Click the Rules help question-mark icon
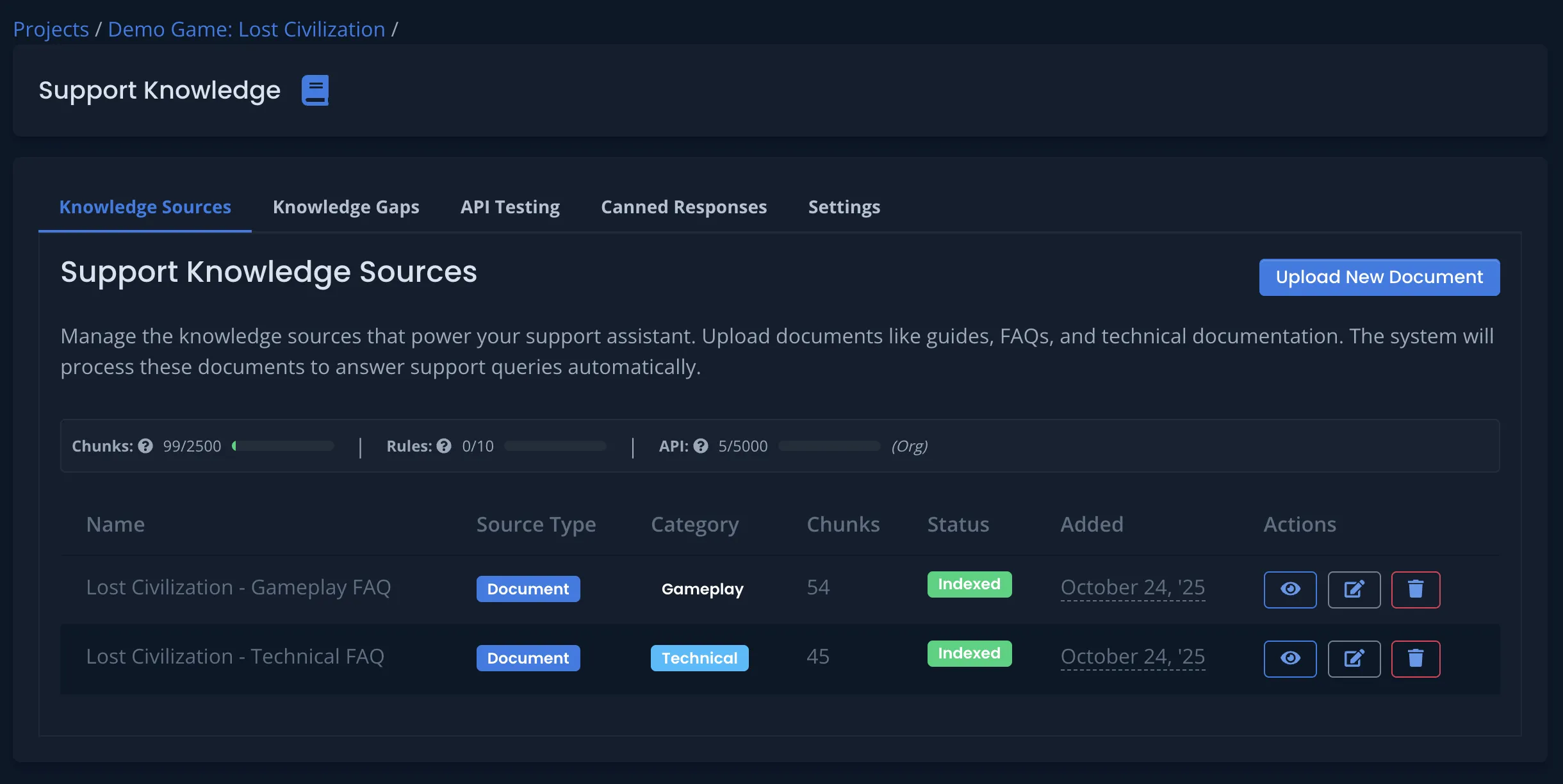 coord(444,446)
